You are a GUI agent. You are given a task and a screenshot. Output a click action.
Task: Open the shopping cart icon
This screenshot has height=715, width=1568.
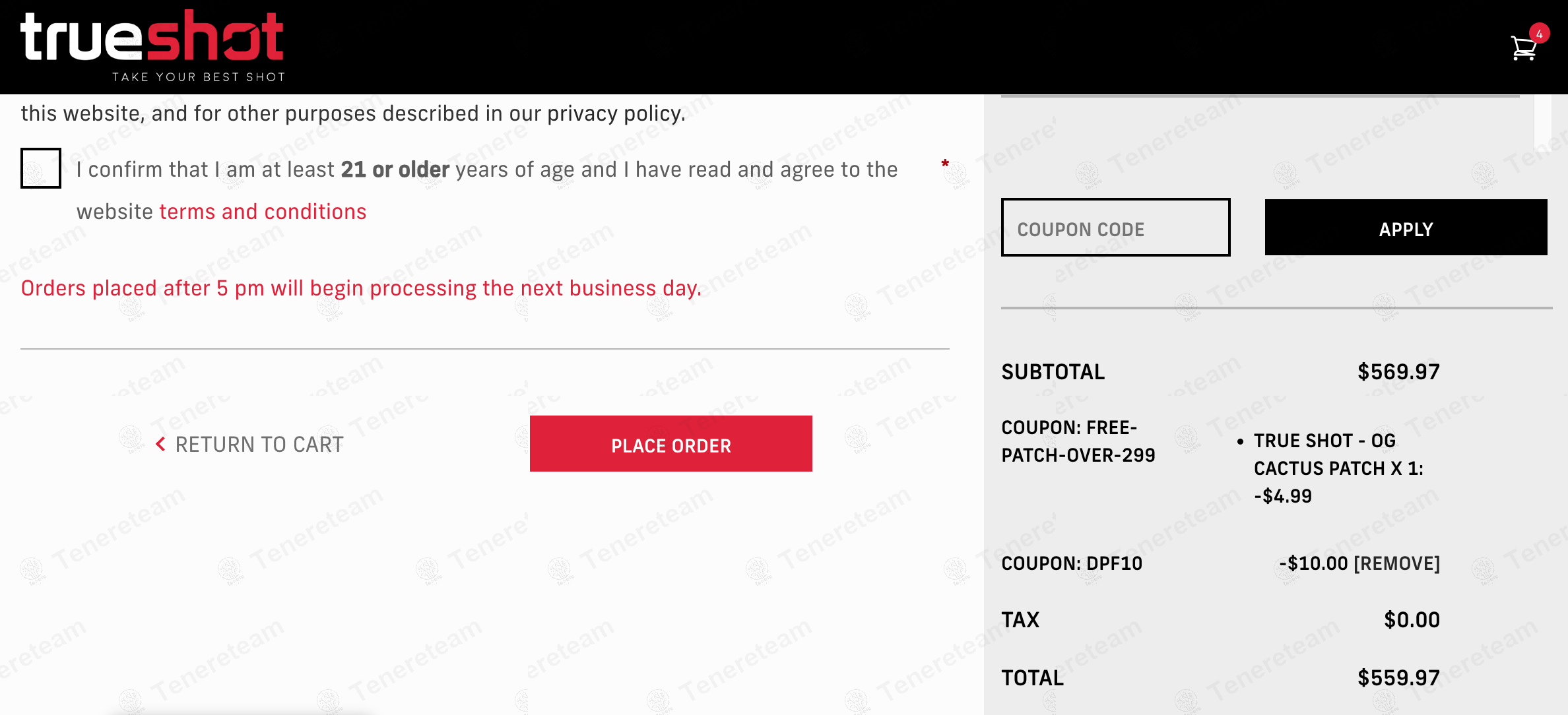[1522, 49]
